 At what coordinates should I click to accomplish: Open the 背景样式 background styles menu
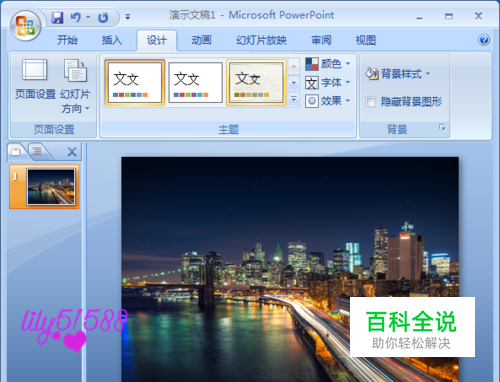pyautogui.click(x=398, y=74)
